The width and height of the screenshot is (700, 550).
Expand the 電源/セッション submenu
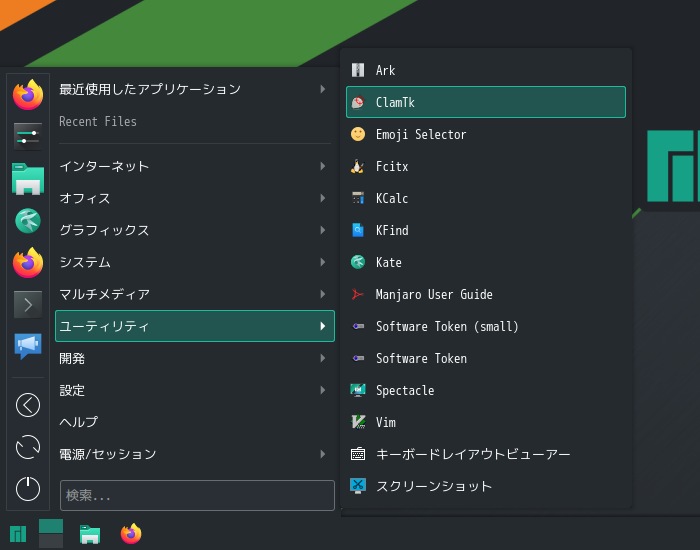point(195,454)
